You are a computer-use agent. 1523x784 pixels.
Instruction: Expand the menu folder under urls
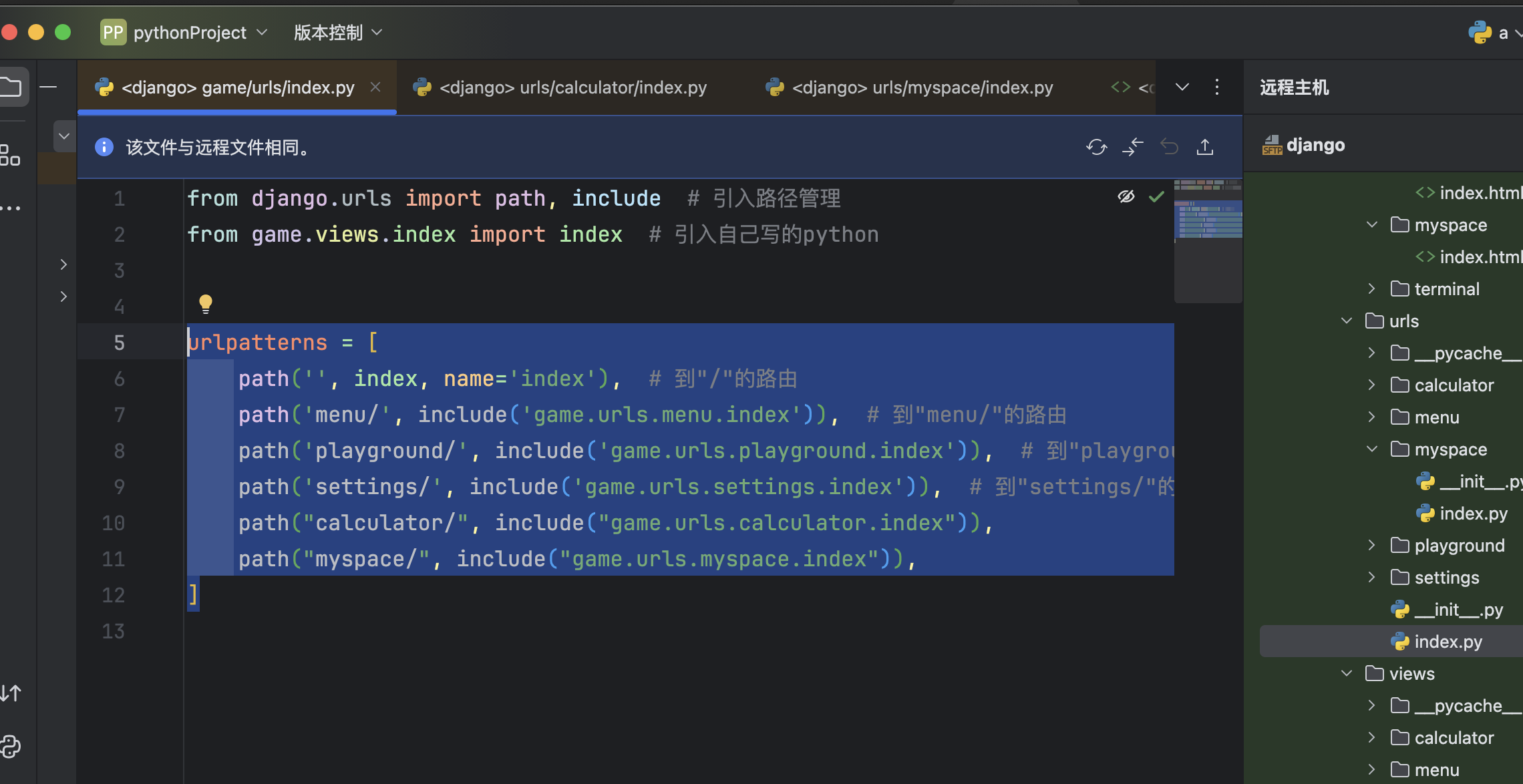(x=1371, y=417)
